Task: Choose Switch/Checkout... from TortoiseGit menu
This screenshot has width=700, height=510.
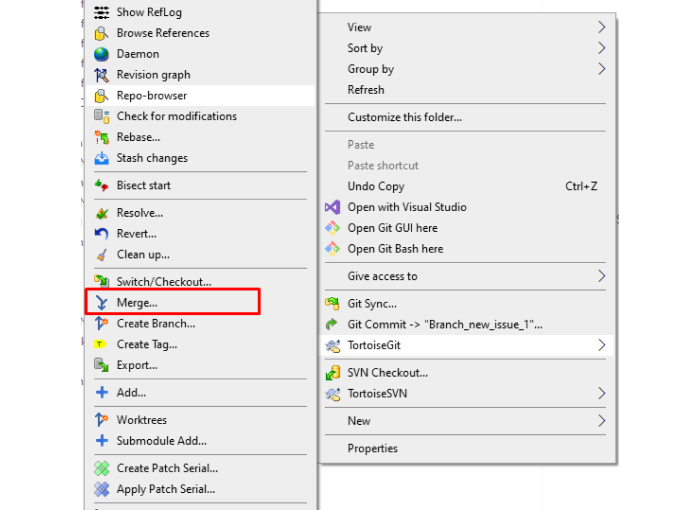Action: 200,282
